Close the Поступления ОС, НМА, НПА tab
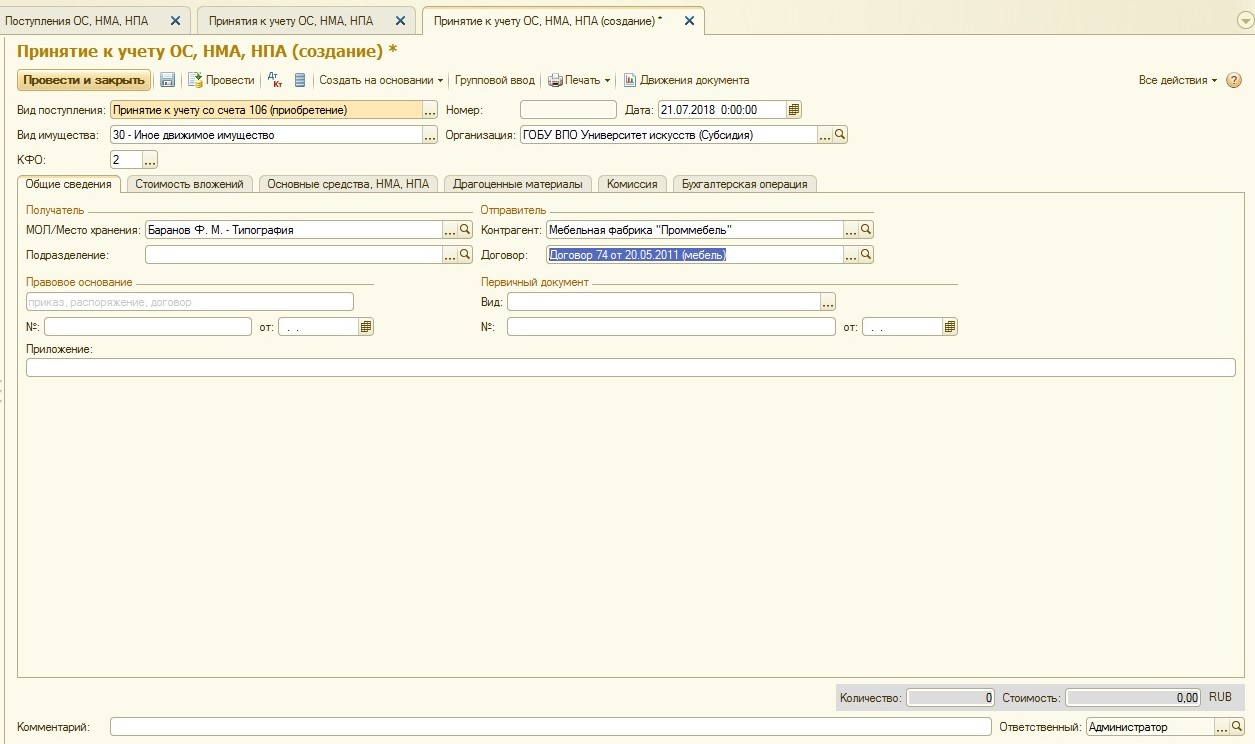The height and width of the screenshot is (744, 1255). 176,21
